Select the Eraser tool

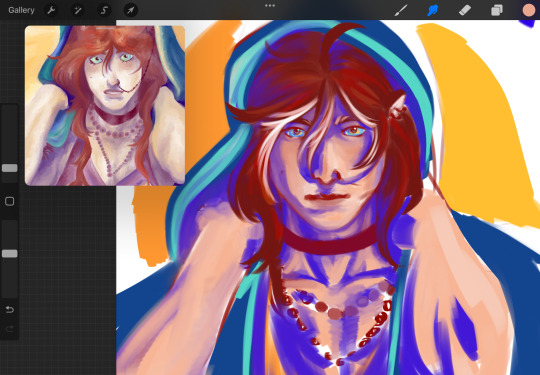(x=465, y=10)
